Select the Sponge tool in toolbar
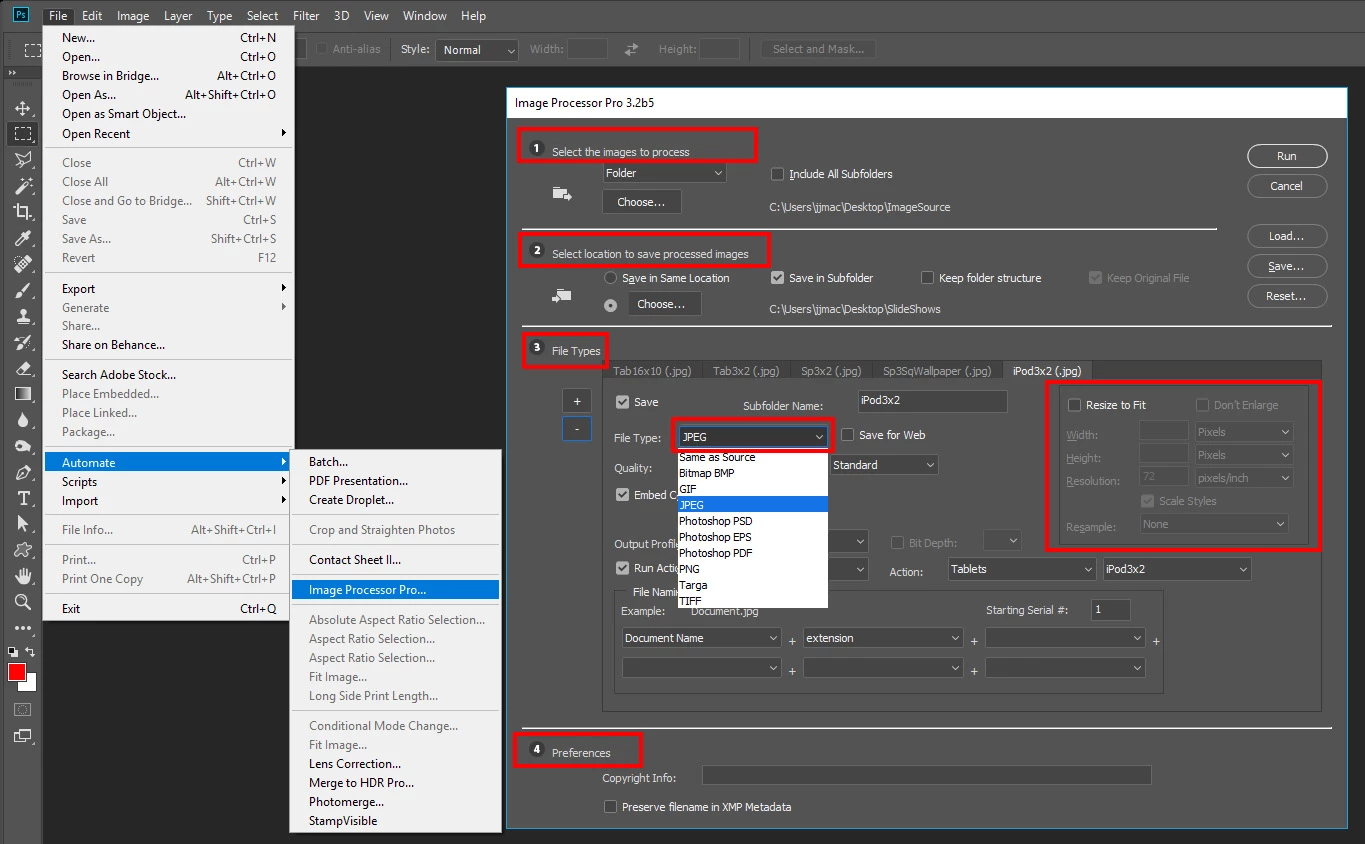Image resolution: width=1365 pixels, height=844 pixels. pos(22,446)
